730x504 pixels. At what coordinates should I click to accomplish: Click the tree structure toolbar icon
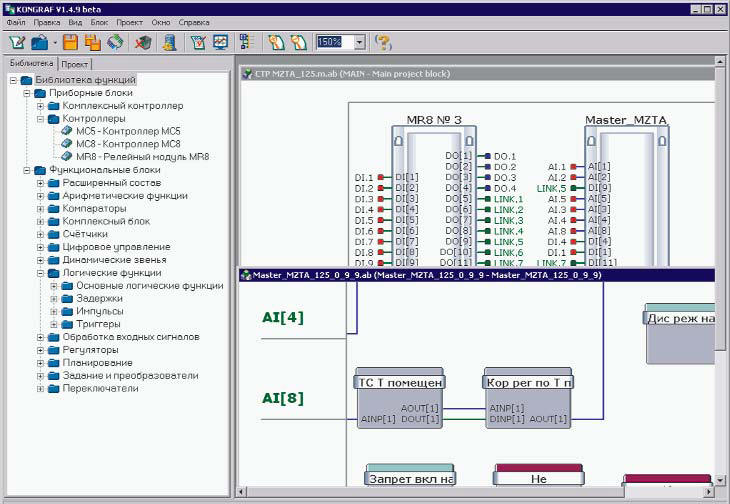(246, 42)
